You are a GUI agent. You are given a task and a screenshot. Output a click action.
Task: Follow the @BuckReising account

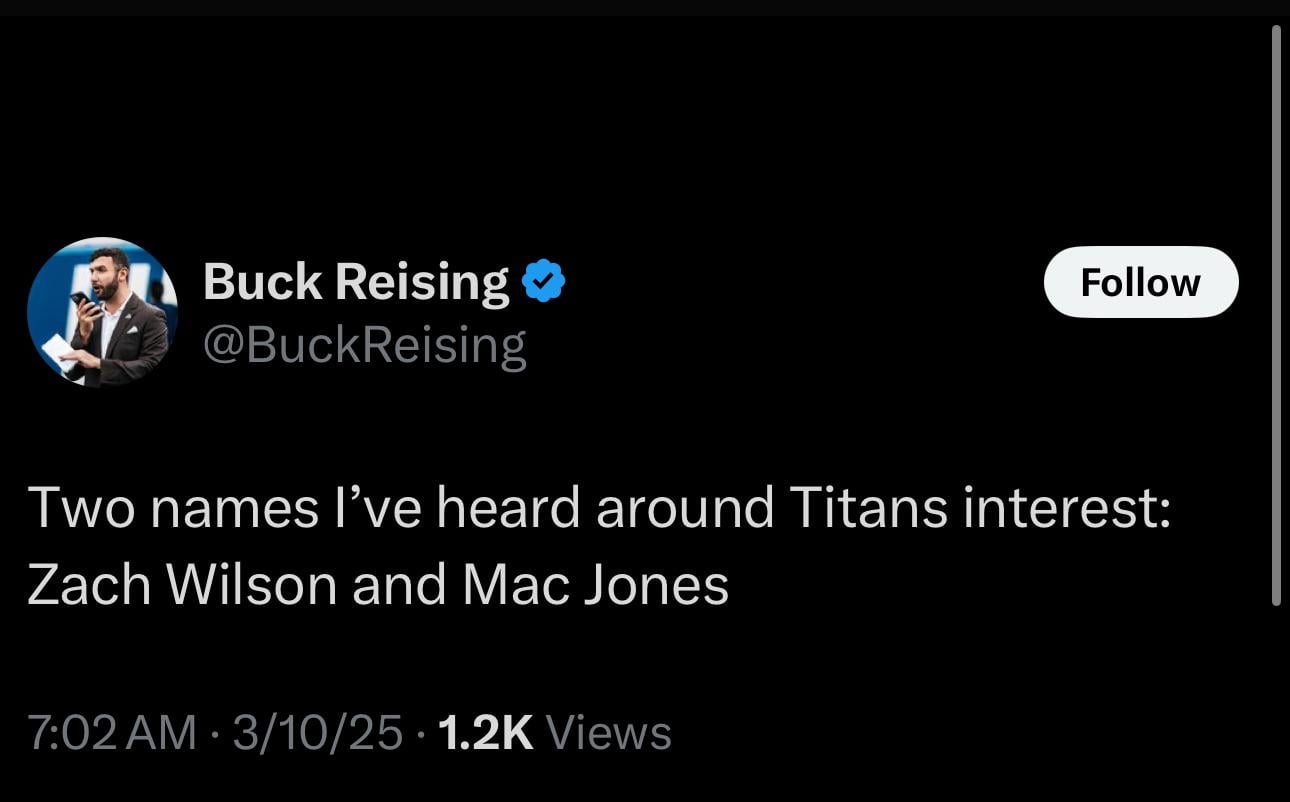click(1140, 281)
